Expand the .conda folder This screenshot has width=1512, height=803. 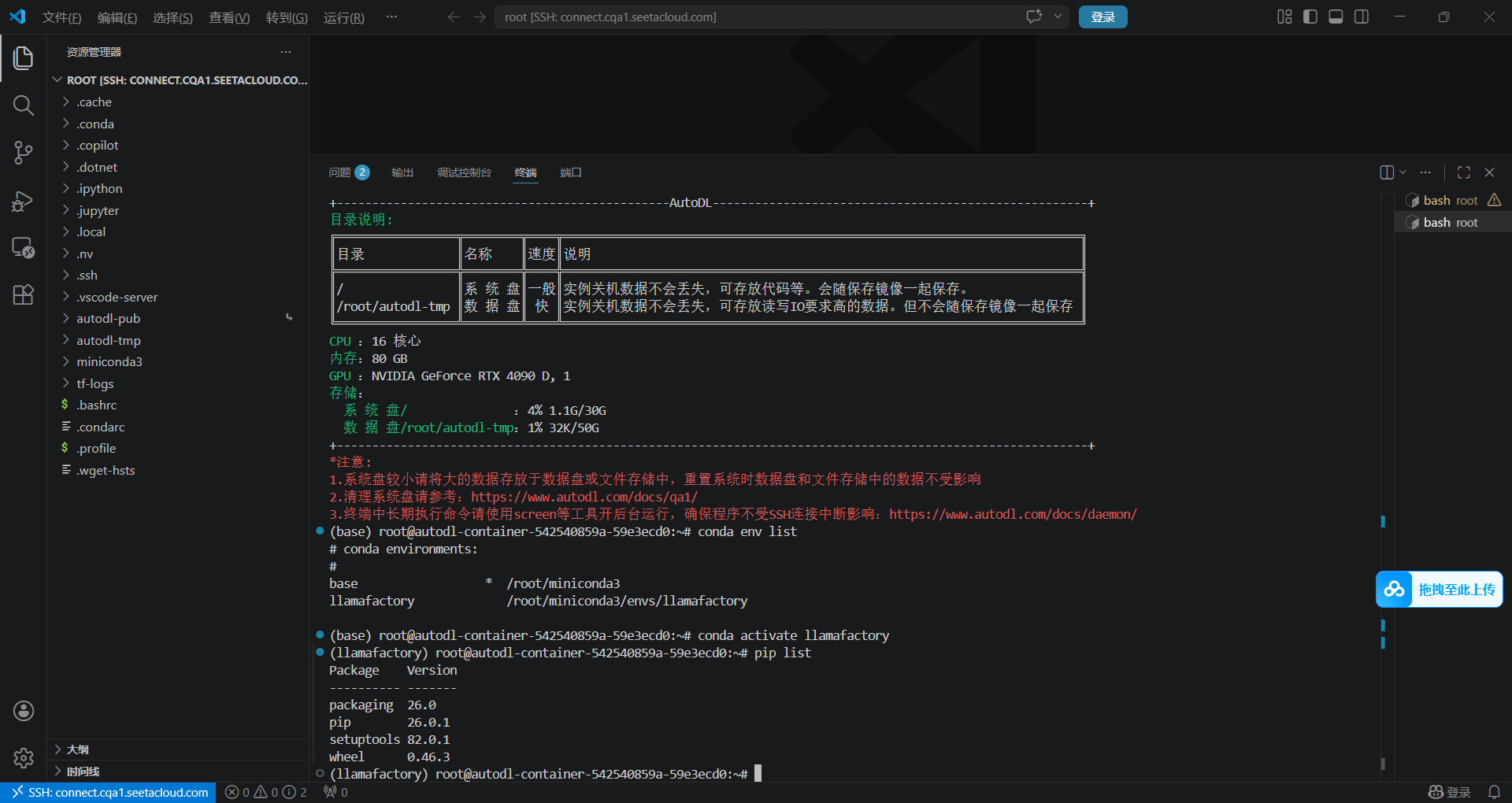pos(178,124)
